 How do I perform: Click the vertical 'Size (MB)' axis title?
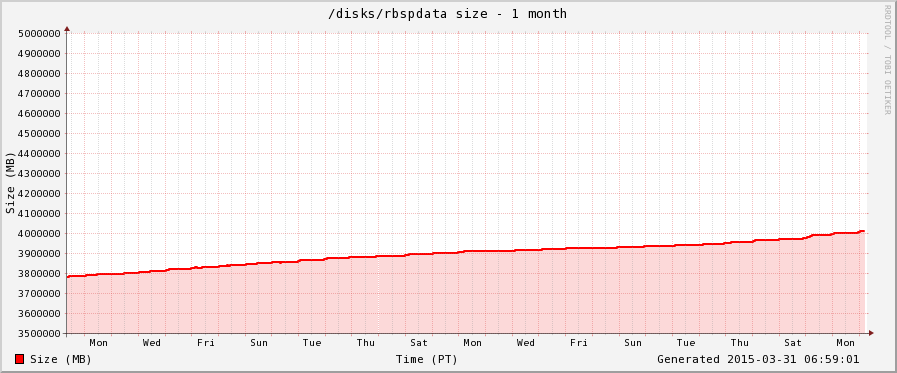pyautogui.click(x=10, y=183)
